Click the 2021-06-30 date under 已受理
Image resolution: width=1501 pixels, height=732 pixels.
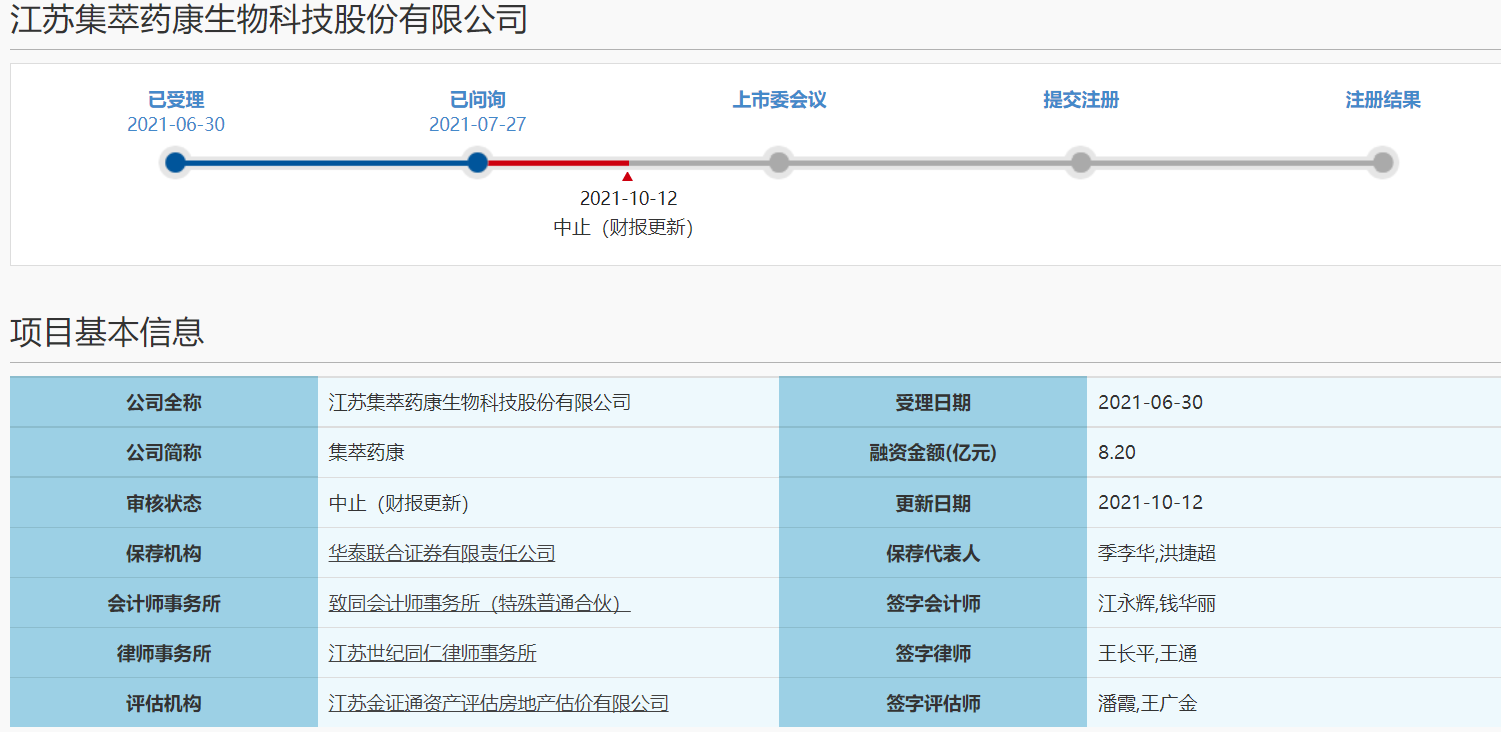click(x=176, y=125)
